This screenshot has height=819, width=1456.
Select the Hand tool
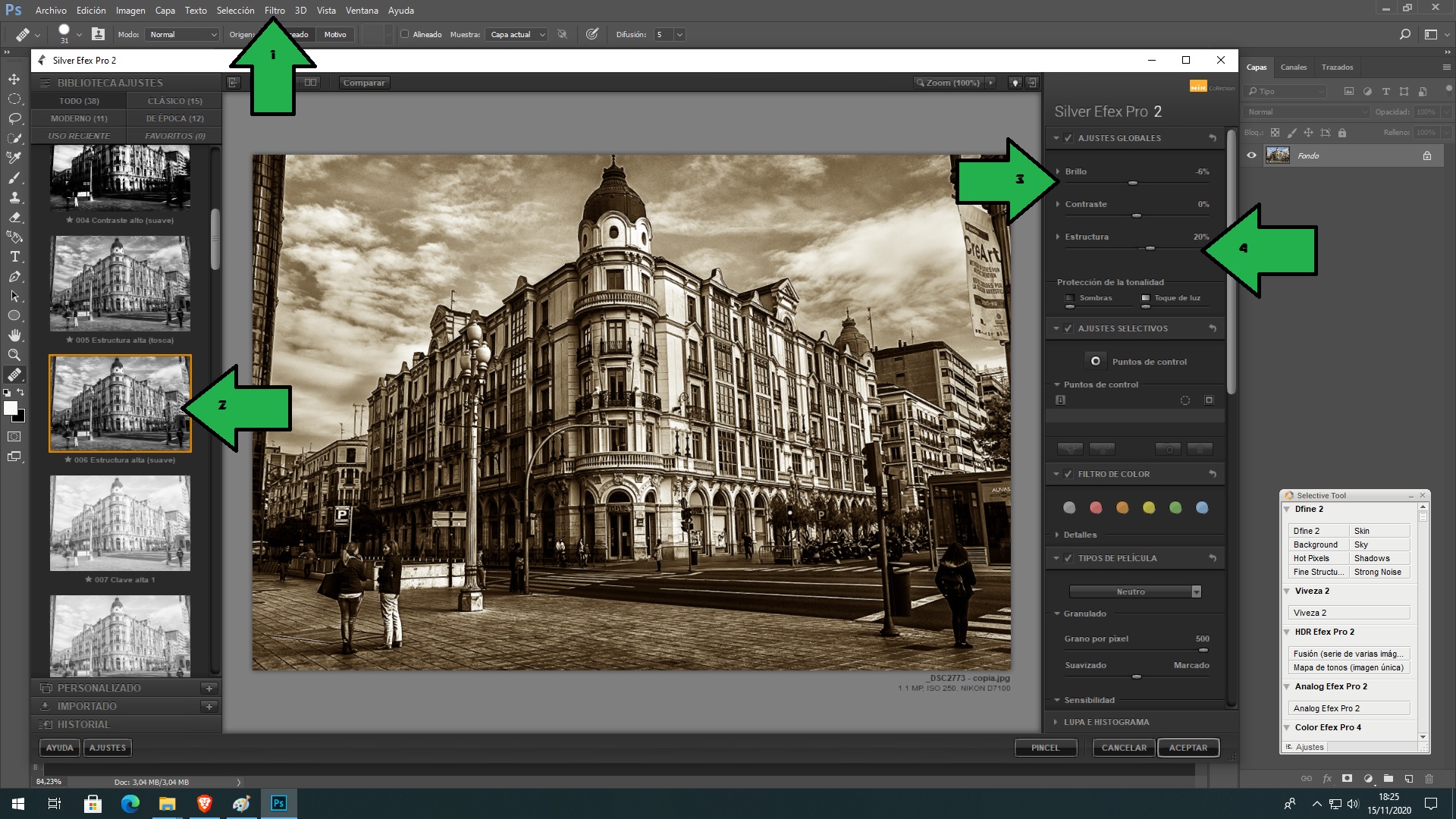click(14, 335)
